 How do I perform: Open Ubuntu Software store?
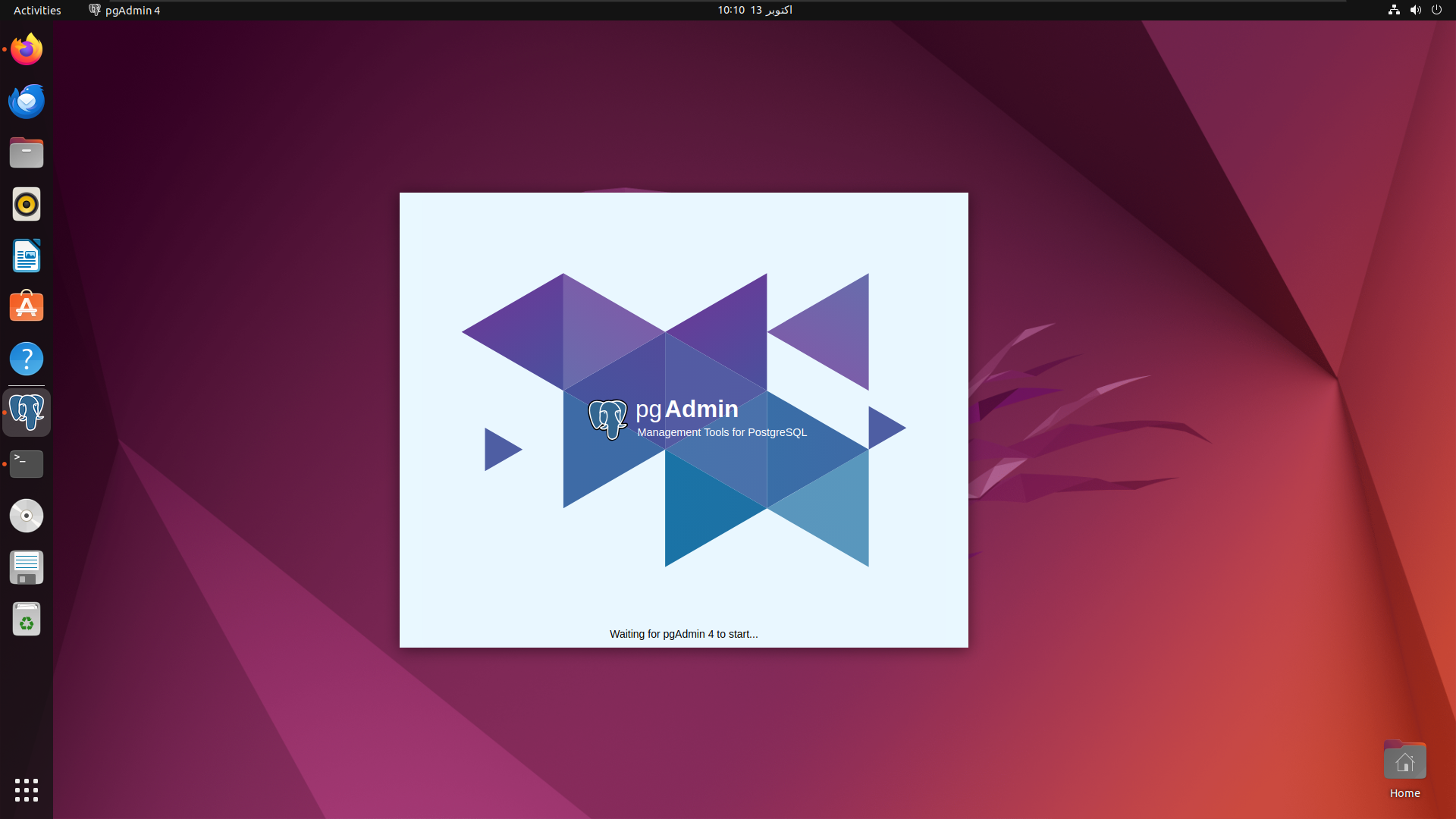tap(27, 307)
